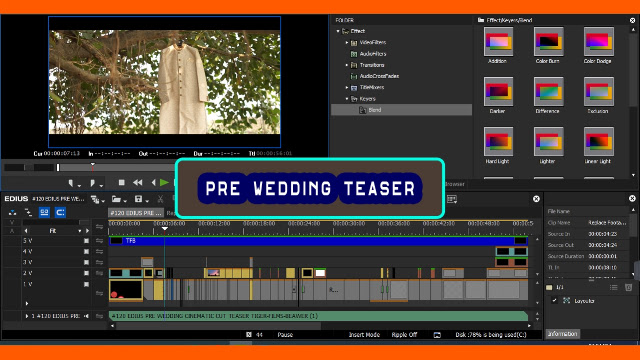Click the Open Project folder icon
This screenshot has width=640, height=360.
click(116, 199)
